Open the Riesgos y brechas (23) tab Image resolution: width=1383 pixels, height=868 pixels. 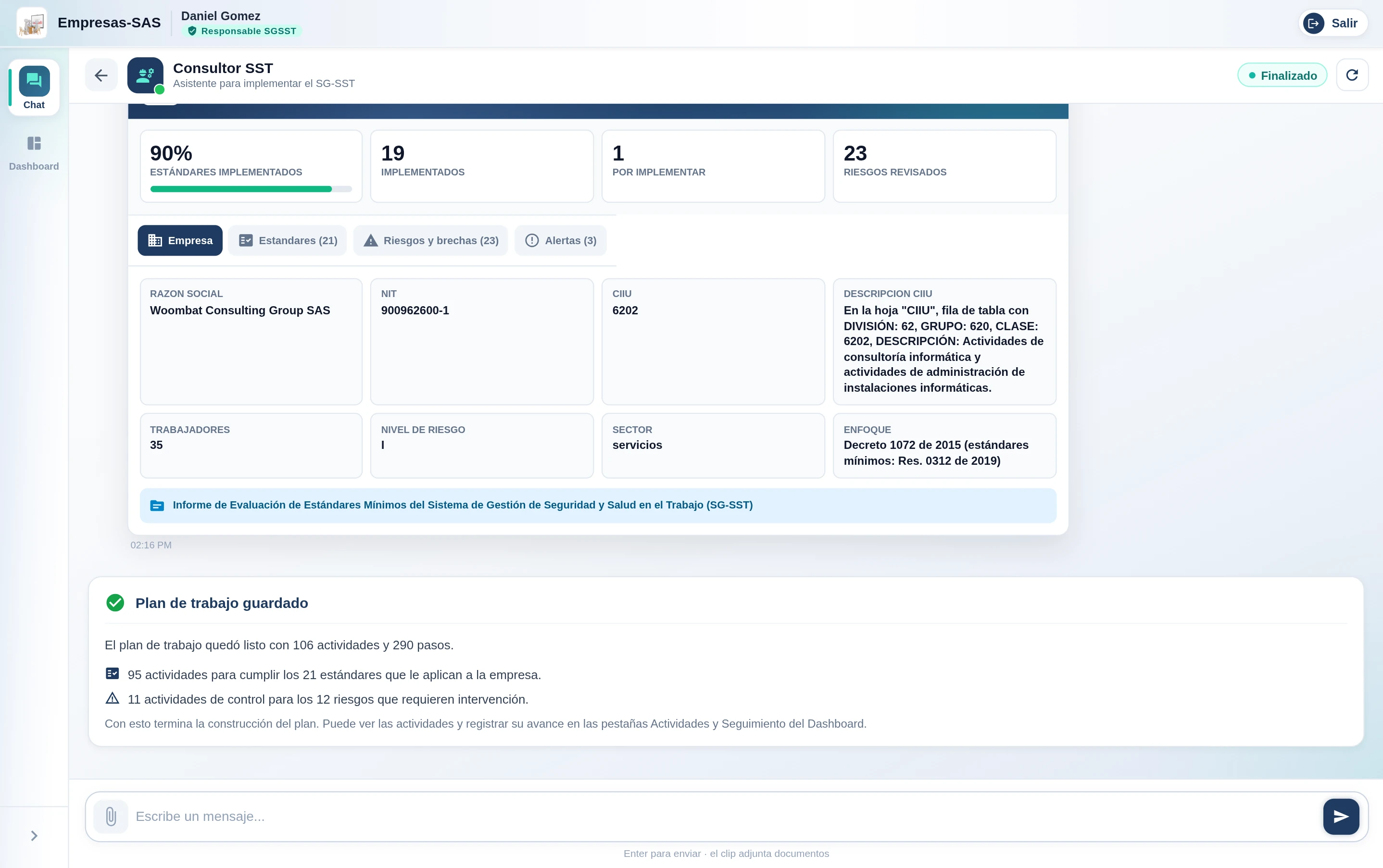(430, 240)
